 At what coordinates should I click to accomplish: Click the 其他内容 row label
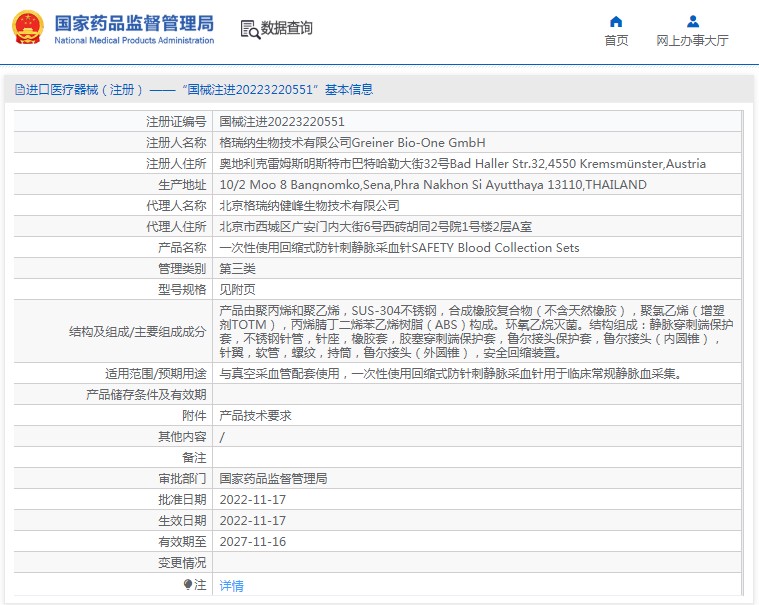[x=182, y=437]
